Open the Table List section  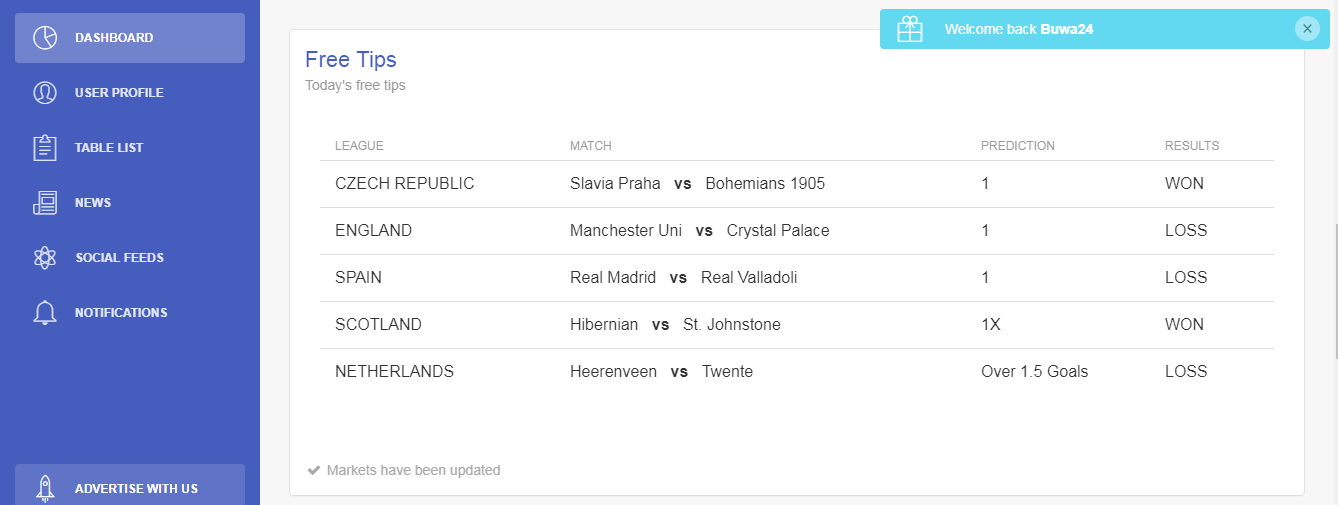(130, 148)
